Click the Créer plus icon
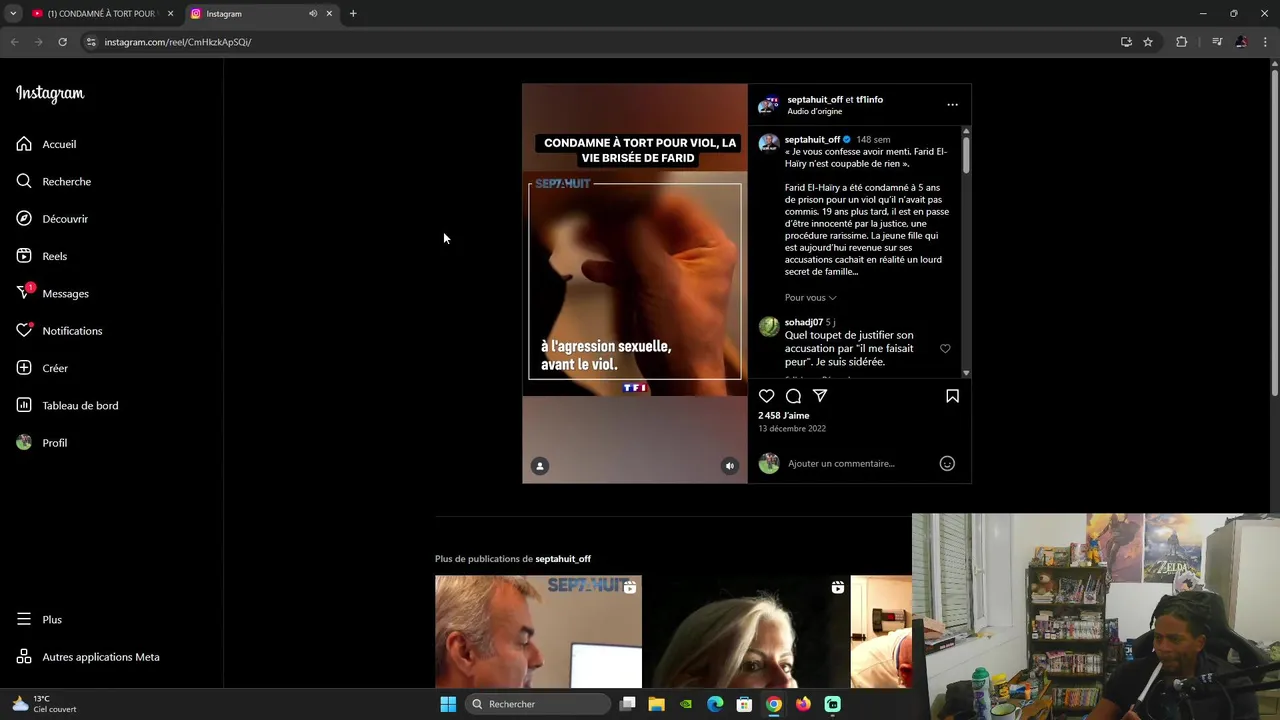 point(24,368)
